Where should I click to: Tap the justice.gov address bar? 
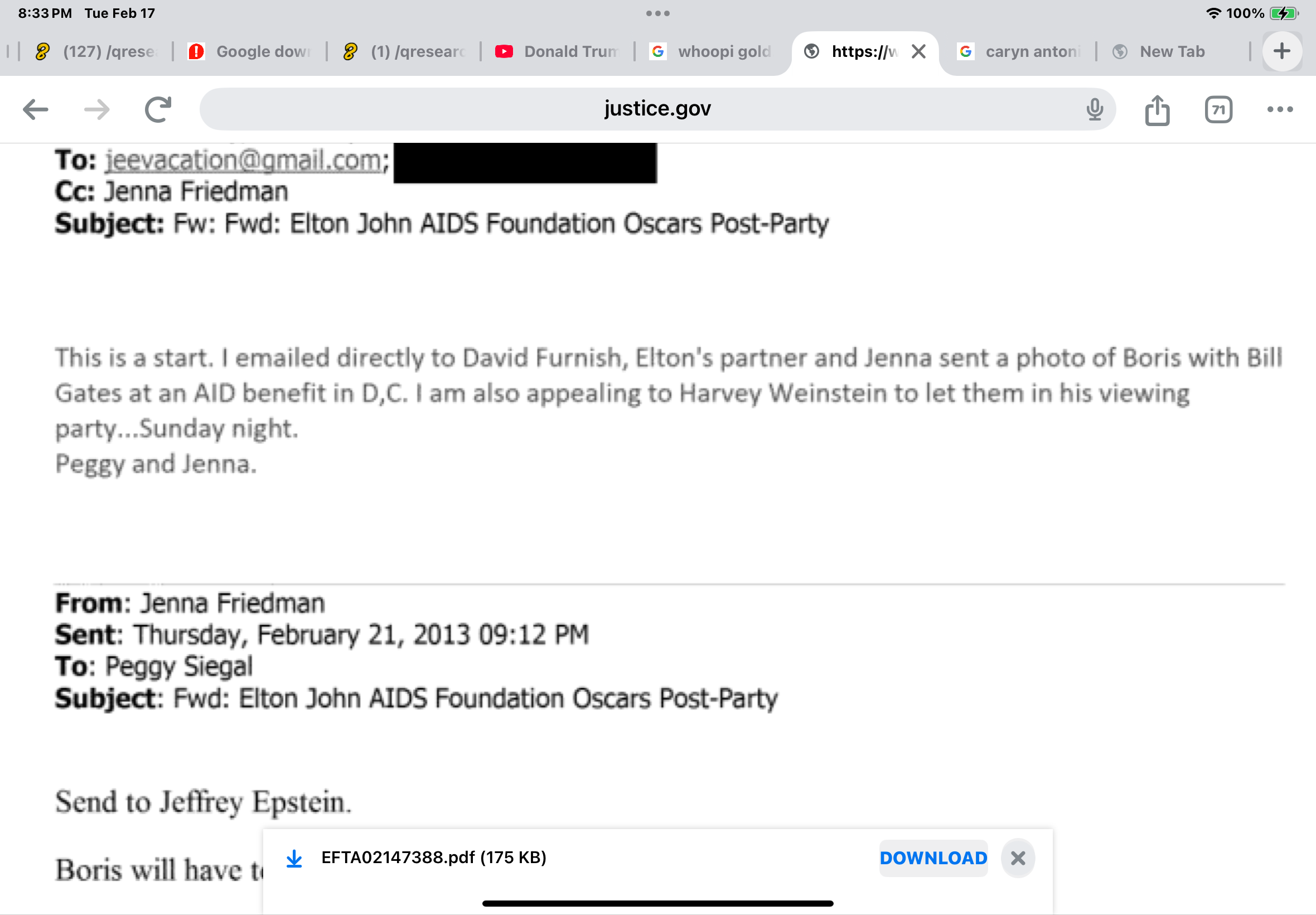pos(656,109)
